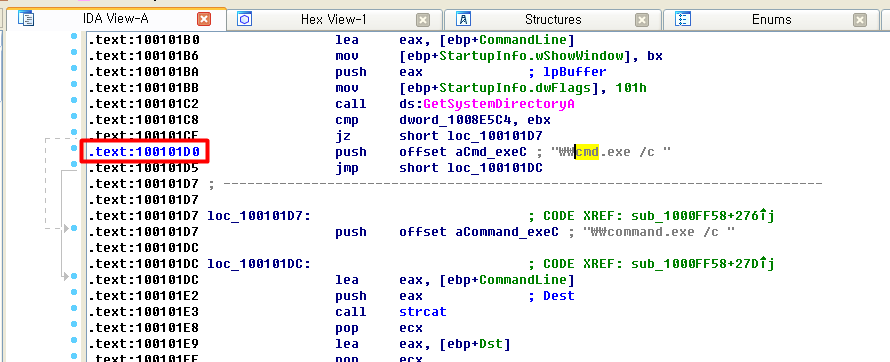
Task: Click ecx in pop at .text:100101E8
Action: pyautogui.click(x=411, y=328)
